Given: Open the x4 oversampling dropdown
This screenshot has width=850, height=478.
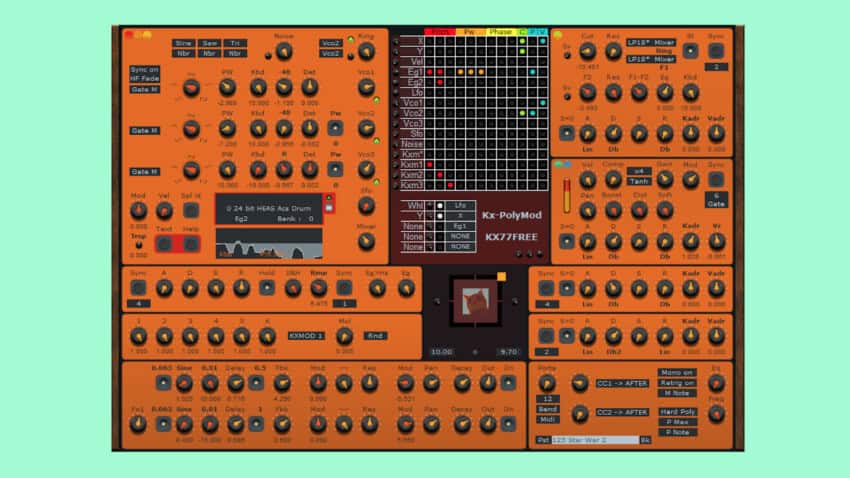Looking at the screenshot, I should 639,171.
